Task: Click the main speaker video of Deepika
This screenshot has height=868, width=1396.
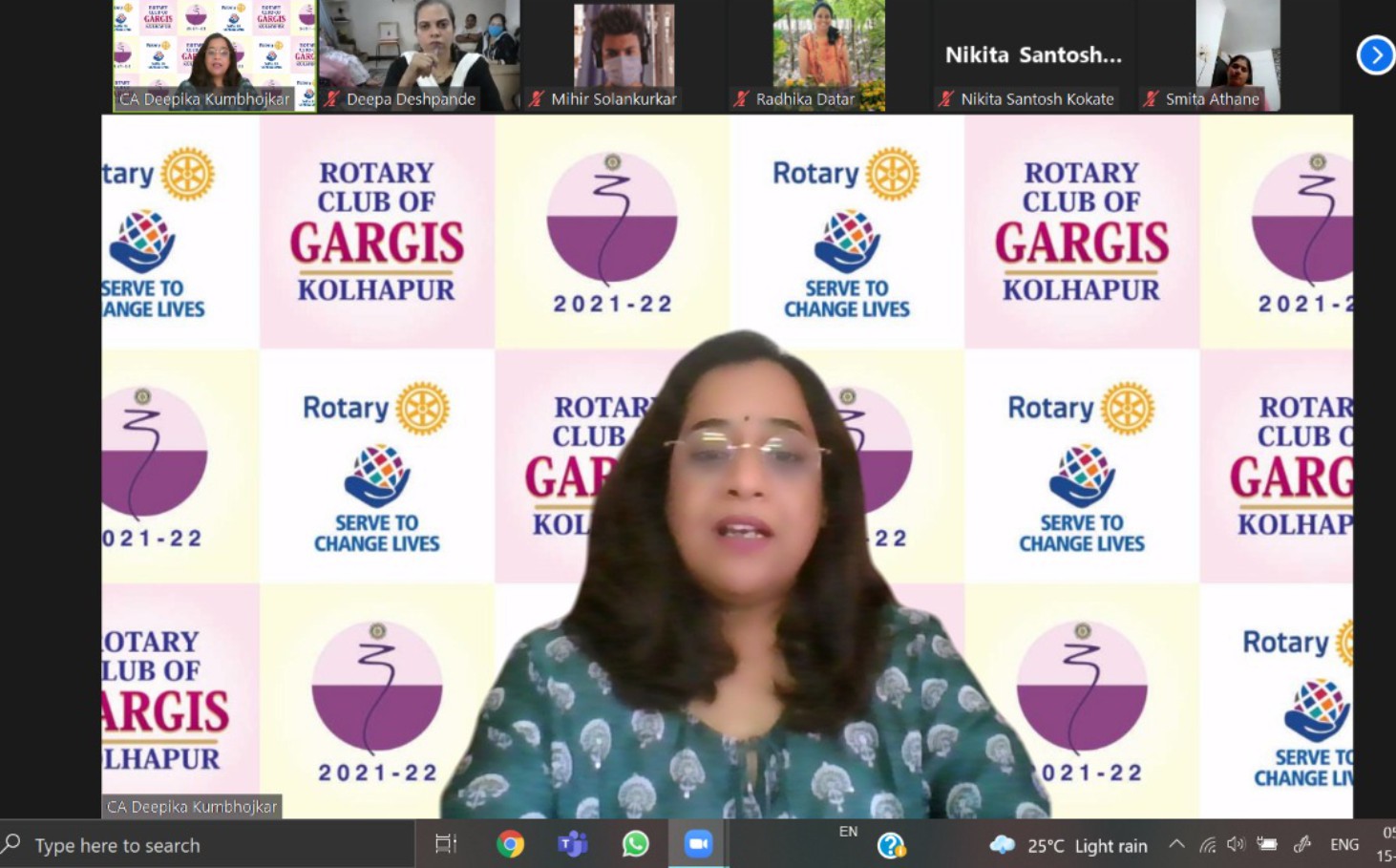Action: (x=727, y=466)
